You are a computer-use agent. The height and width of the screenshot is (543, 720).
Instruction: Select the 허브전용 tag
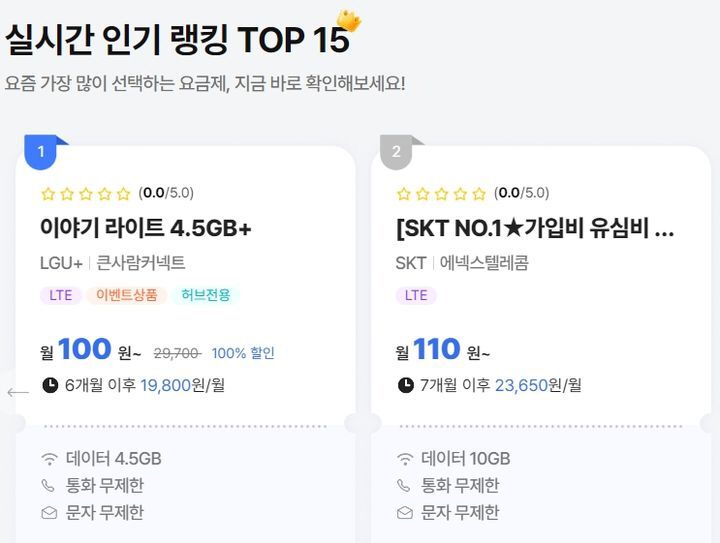205,295
